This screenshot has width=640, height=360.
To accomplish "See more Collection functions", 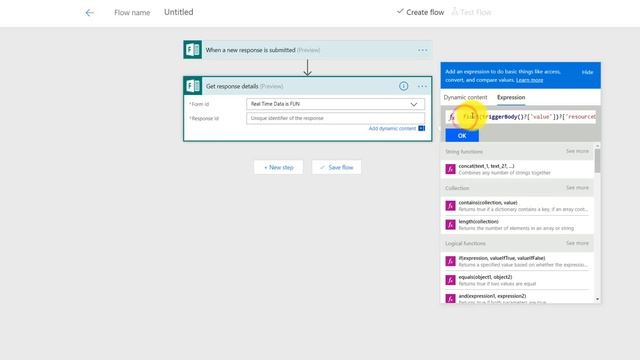I will (x=577, y=188).
